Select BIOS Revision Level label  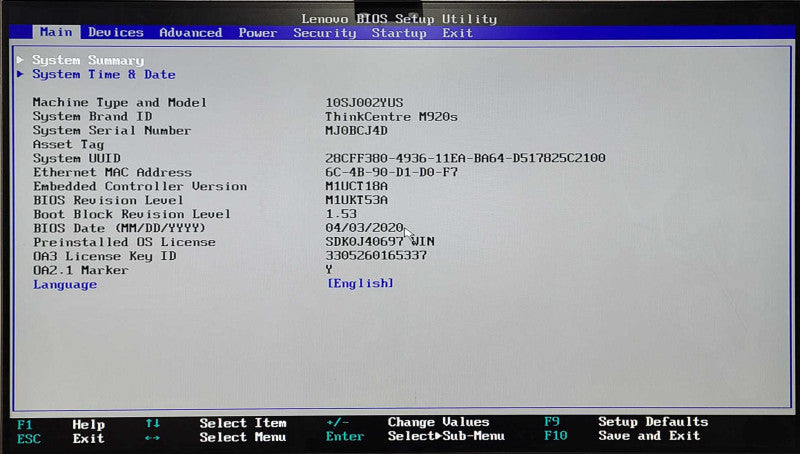[108, 200]
